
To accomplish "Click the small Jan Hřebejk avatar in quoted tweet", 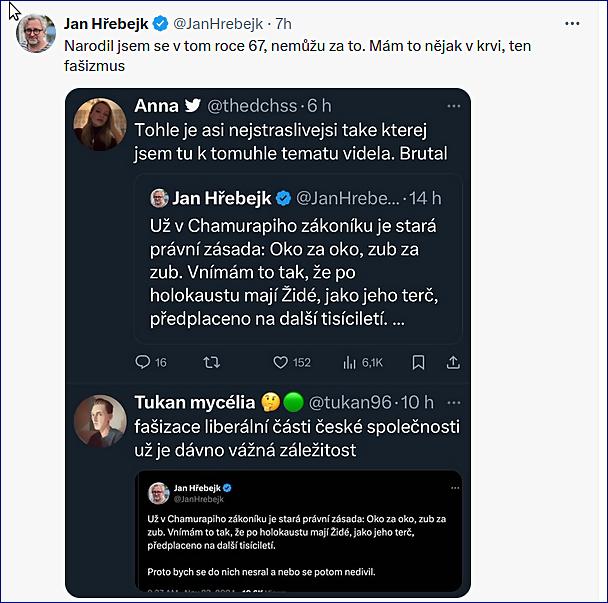I will click(x=160, y=198).
